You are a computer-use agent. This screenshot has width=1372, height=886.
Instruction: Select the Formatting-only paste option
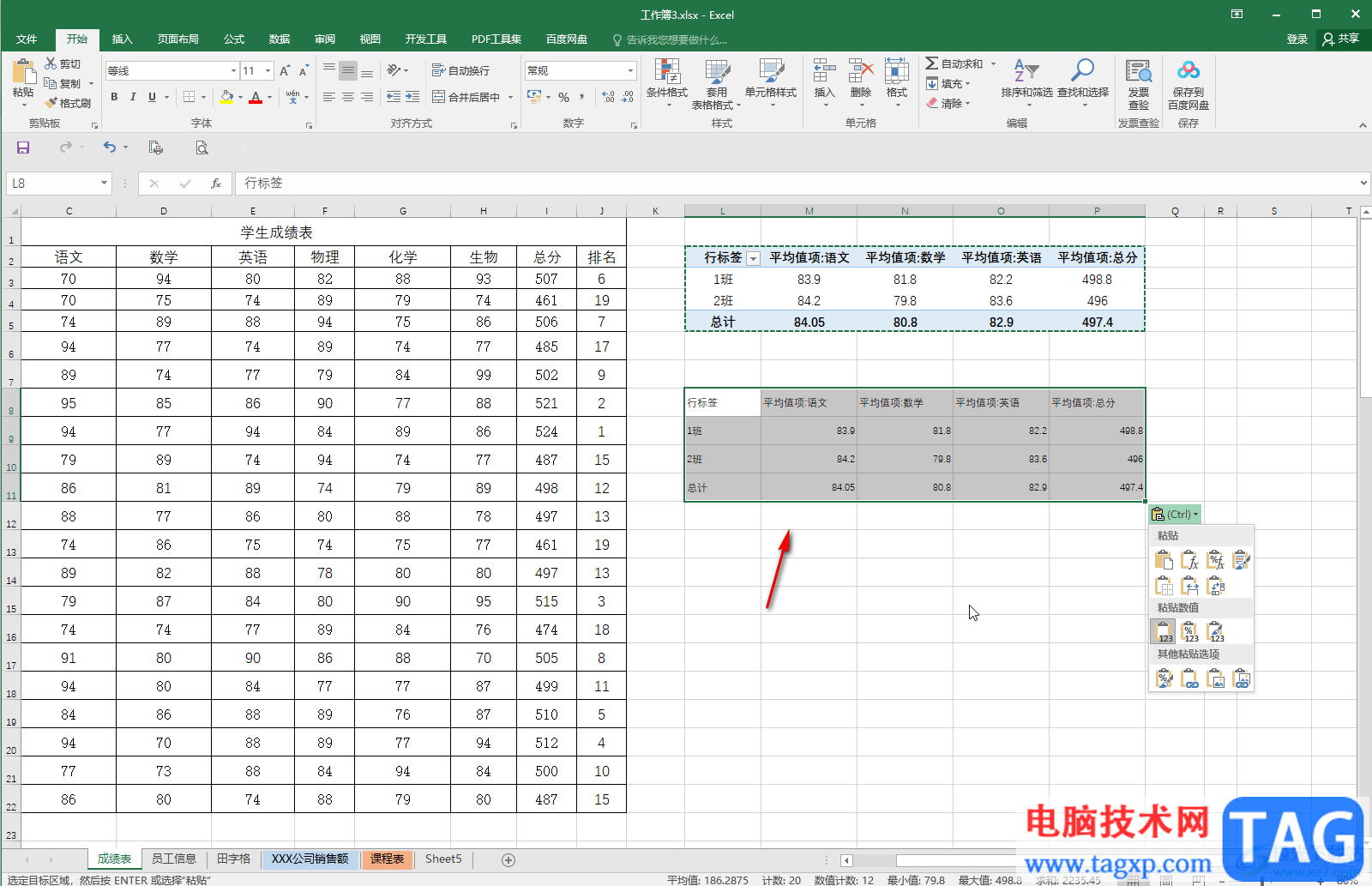1164,679
